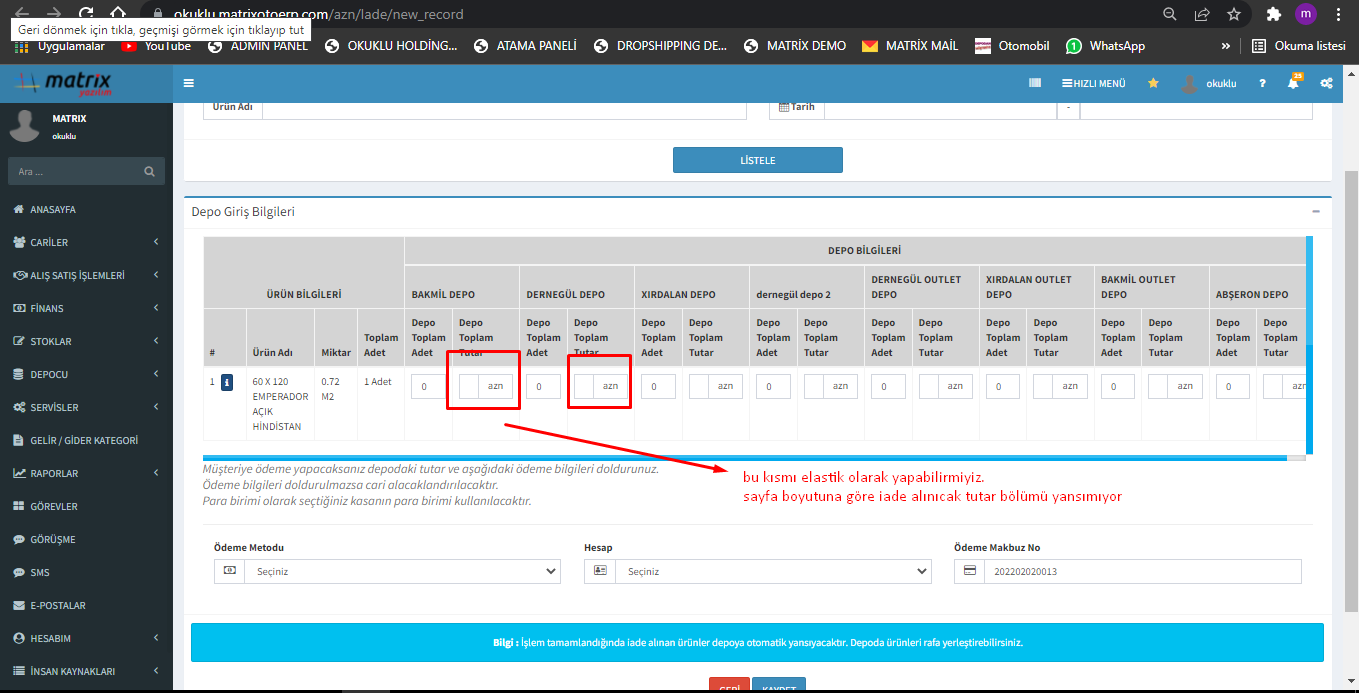Click the hamburger sidebar toggle icon
This screenshot has height=693, width=1359.
coord(189,83)
